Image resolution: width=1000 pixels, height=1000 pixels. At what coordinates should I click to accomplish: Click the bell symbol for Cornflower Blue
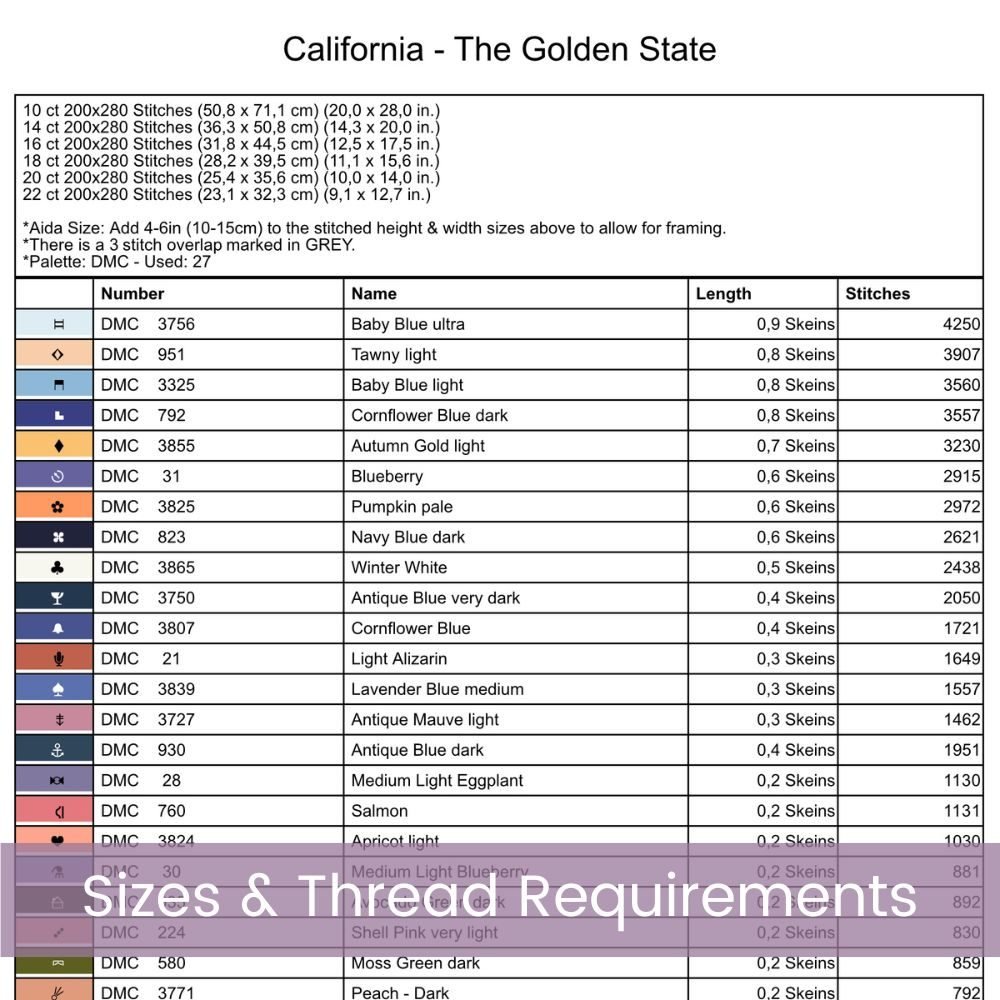(x=57, y=628)
